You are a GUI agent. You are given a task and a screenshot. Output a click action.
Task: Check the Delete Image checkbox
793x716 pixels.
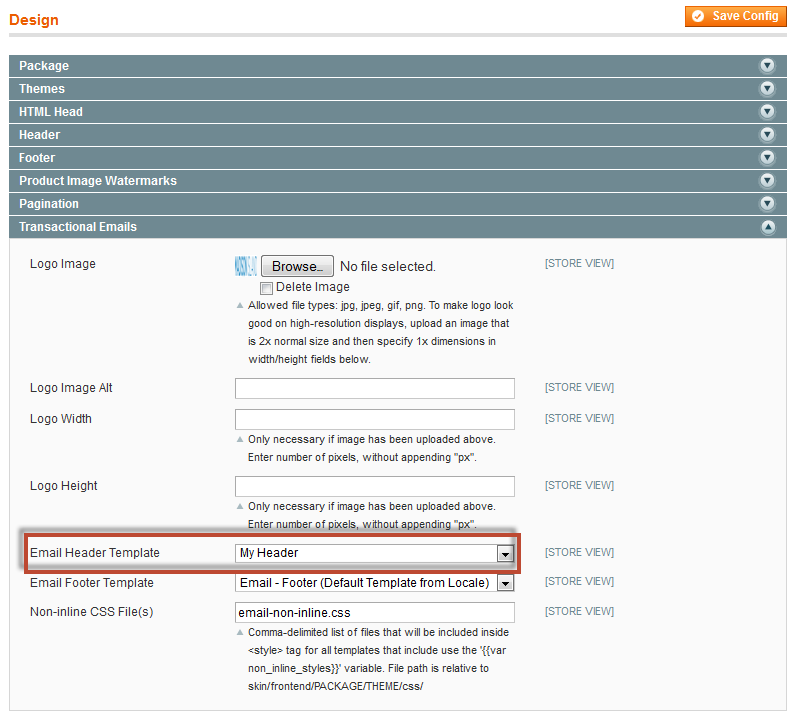(x=266, y=288)
